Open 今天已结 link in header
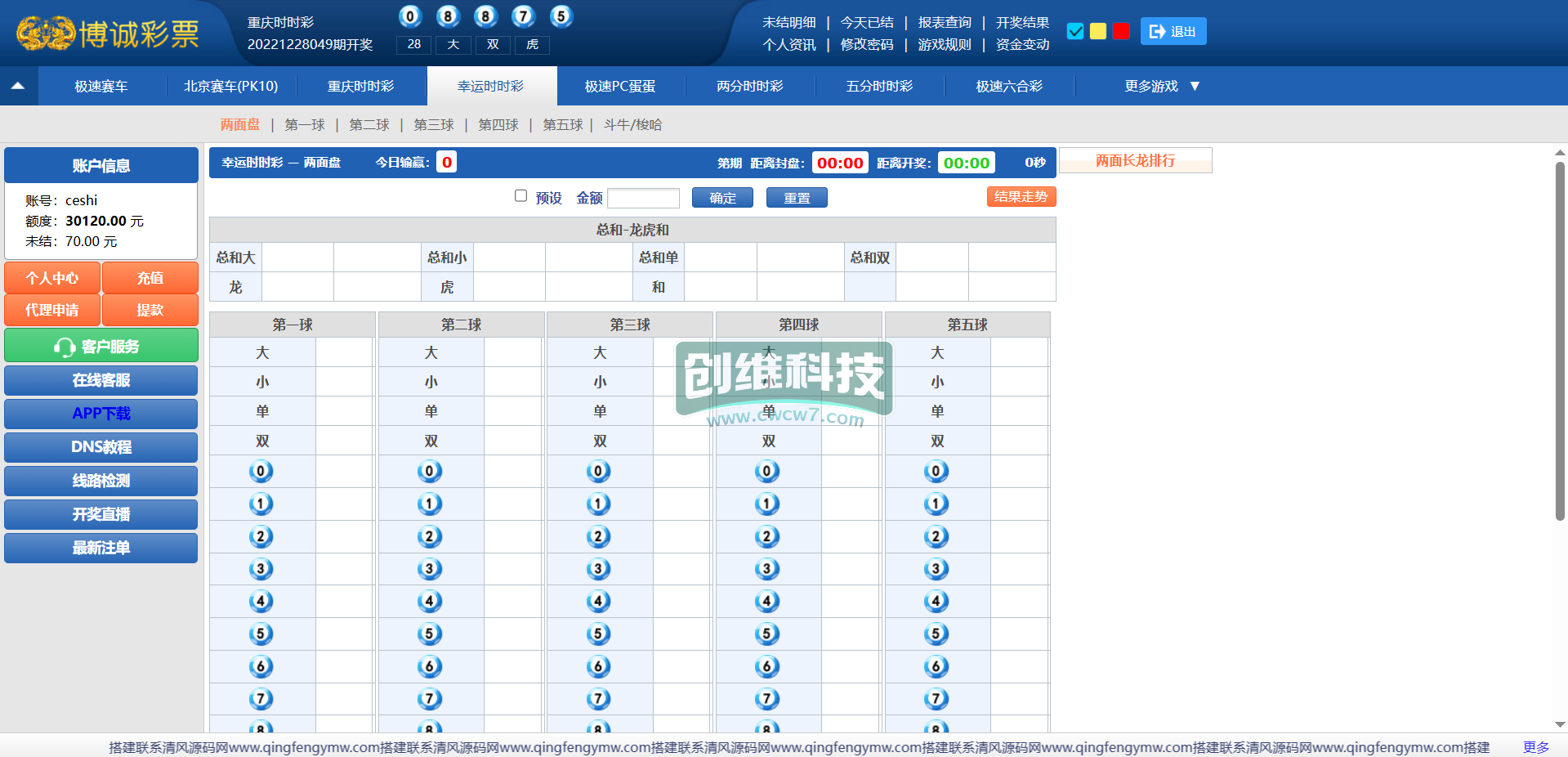The image size is (1568, 757). pyautogui.click(x=867, y=22)
